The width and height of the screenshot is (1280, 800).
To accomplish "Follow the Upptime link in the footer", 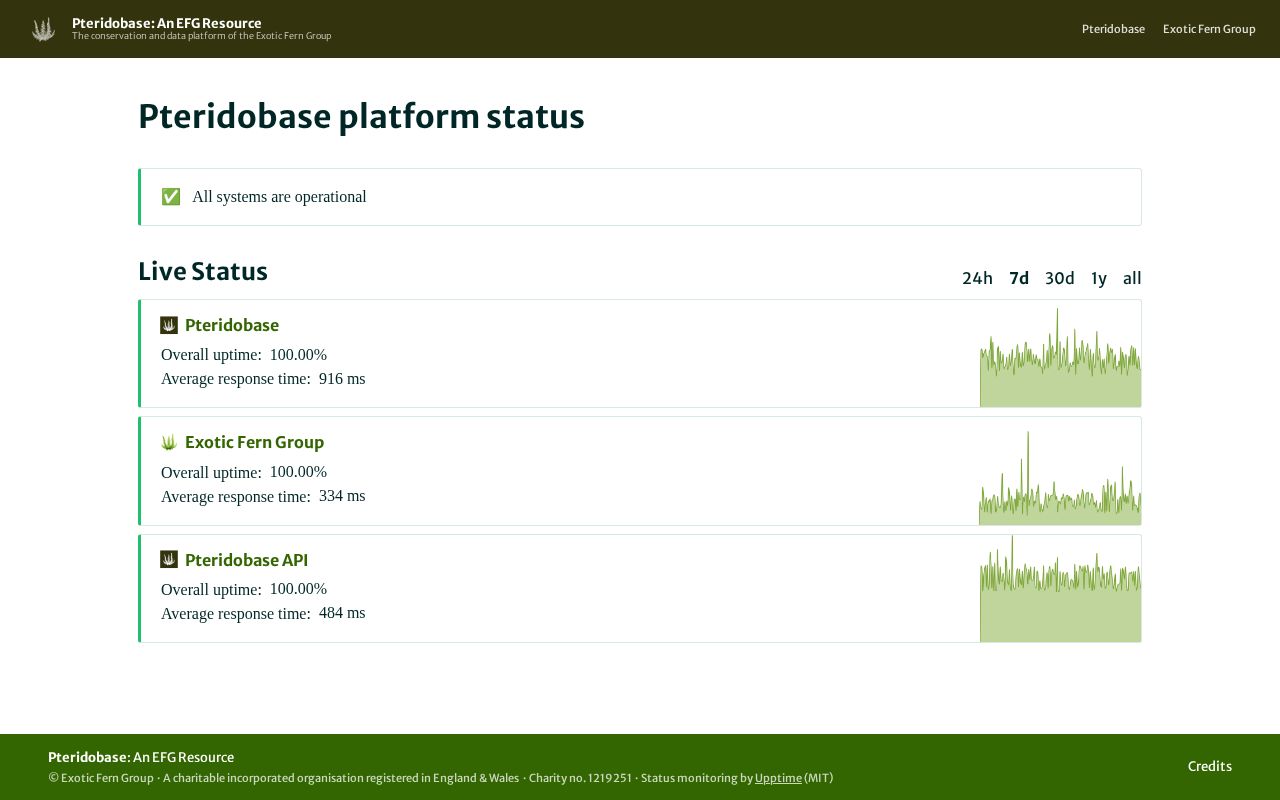I will tap(778, 778).
